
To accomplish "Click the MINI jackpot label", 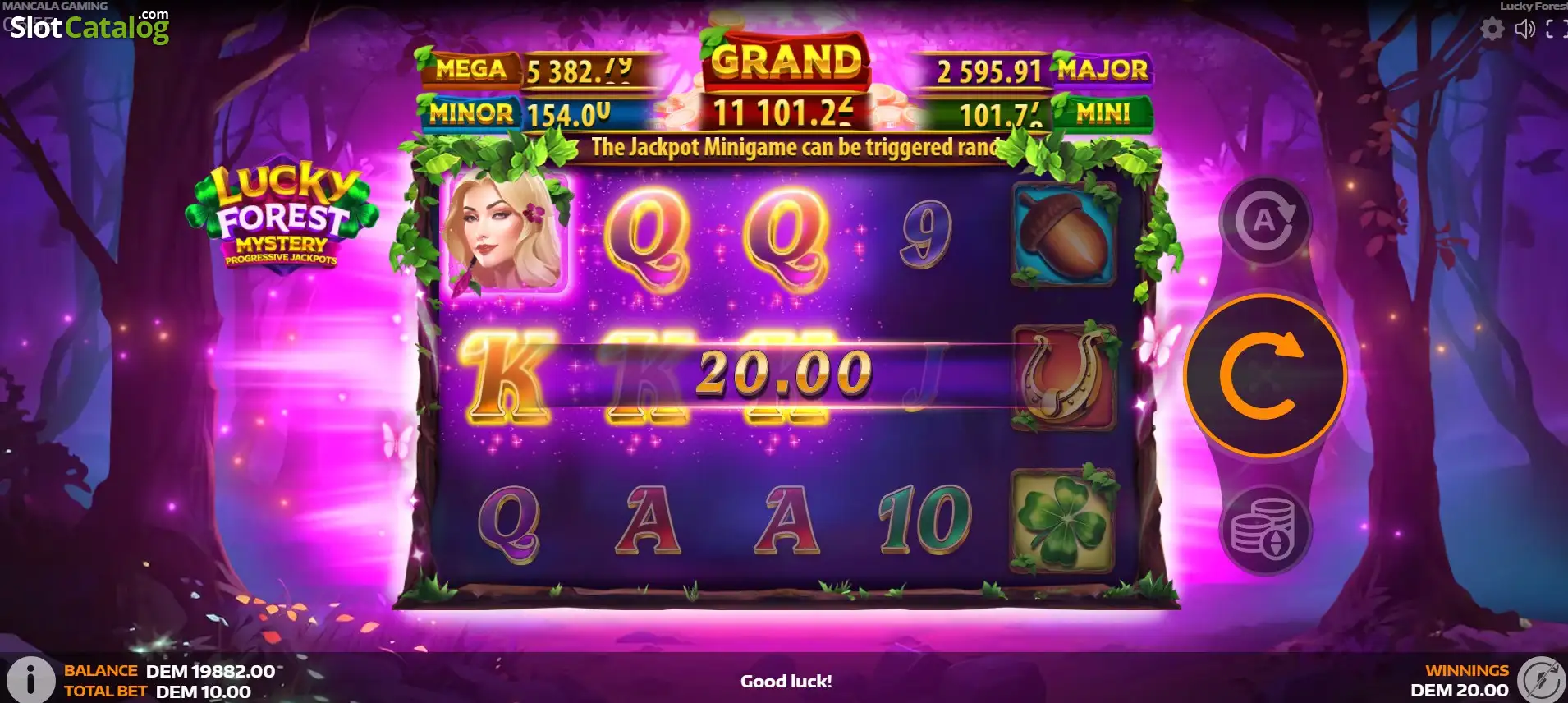I will tap(1103, 113).
